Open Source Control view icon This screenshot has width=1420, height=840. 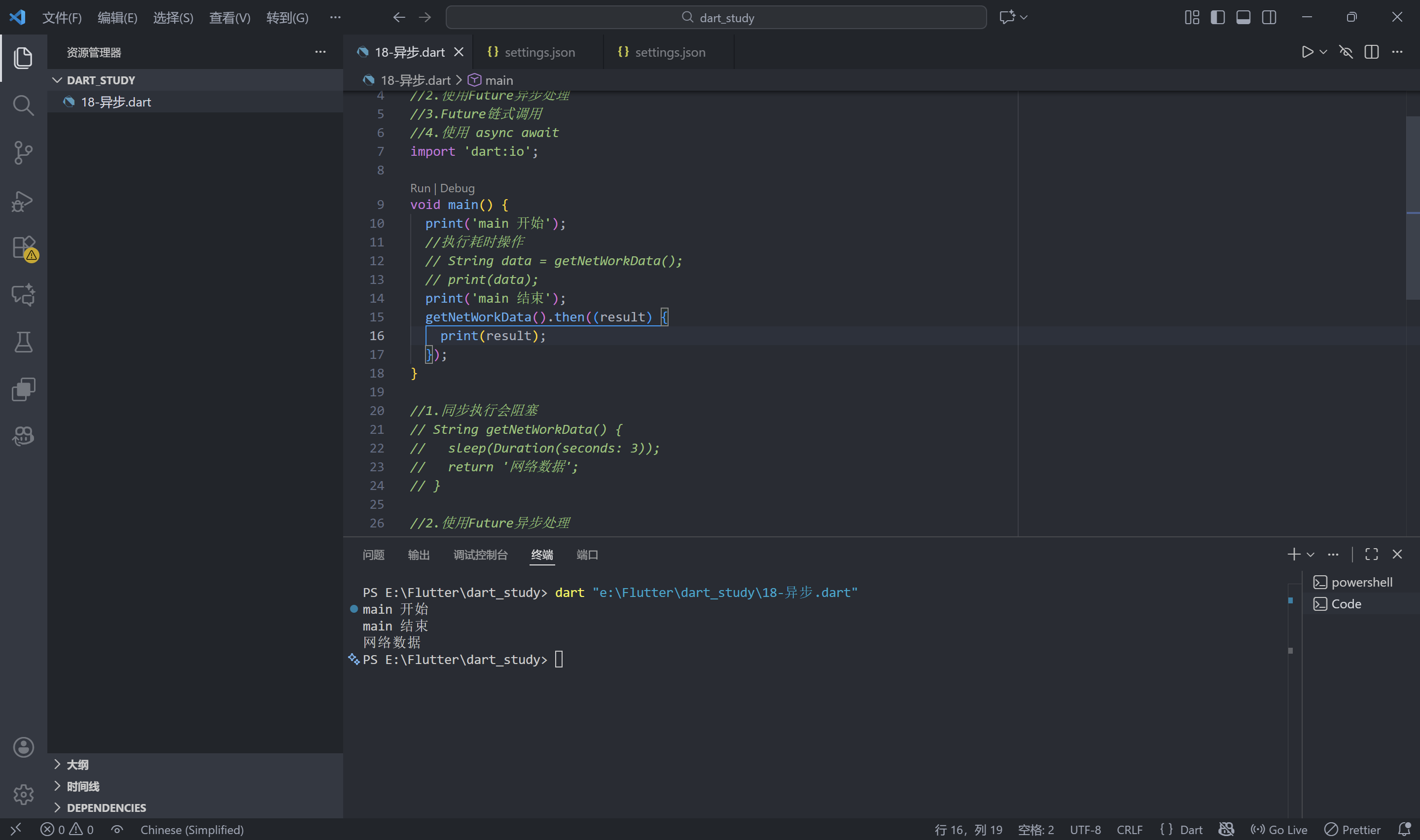pos(23,153)
